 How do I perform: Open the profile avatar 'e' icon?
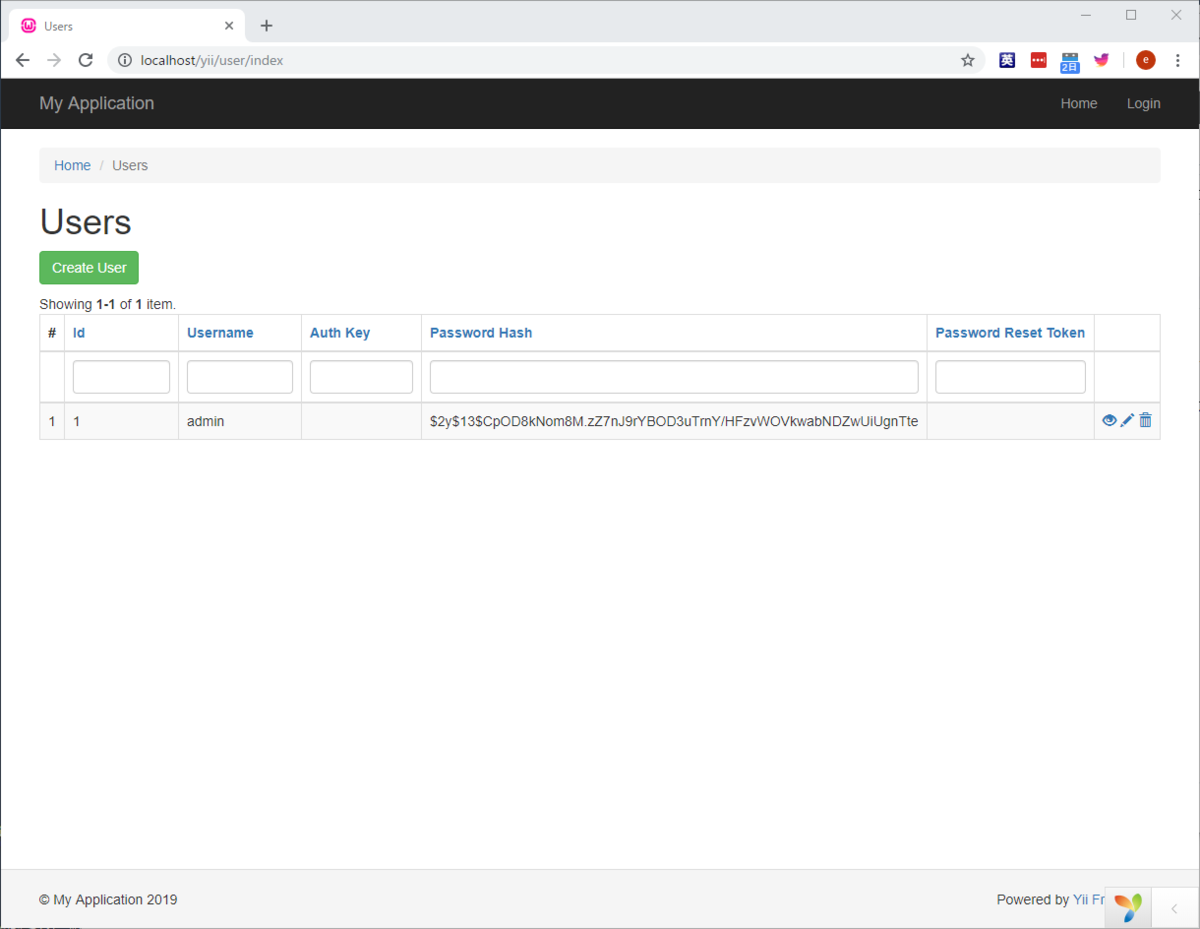(1146, 60)
